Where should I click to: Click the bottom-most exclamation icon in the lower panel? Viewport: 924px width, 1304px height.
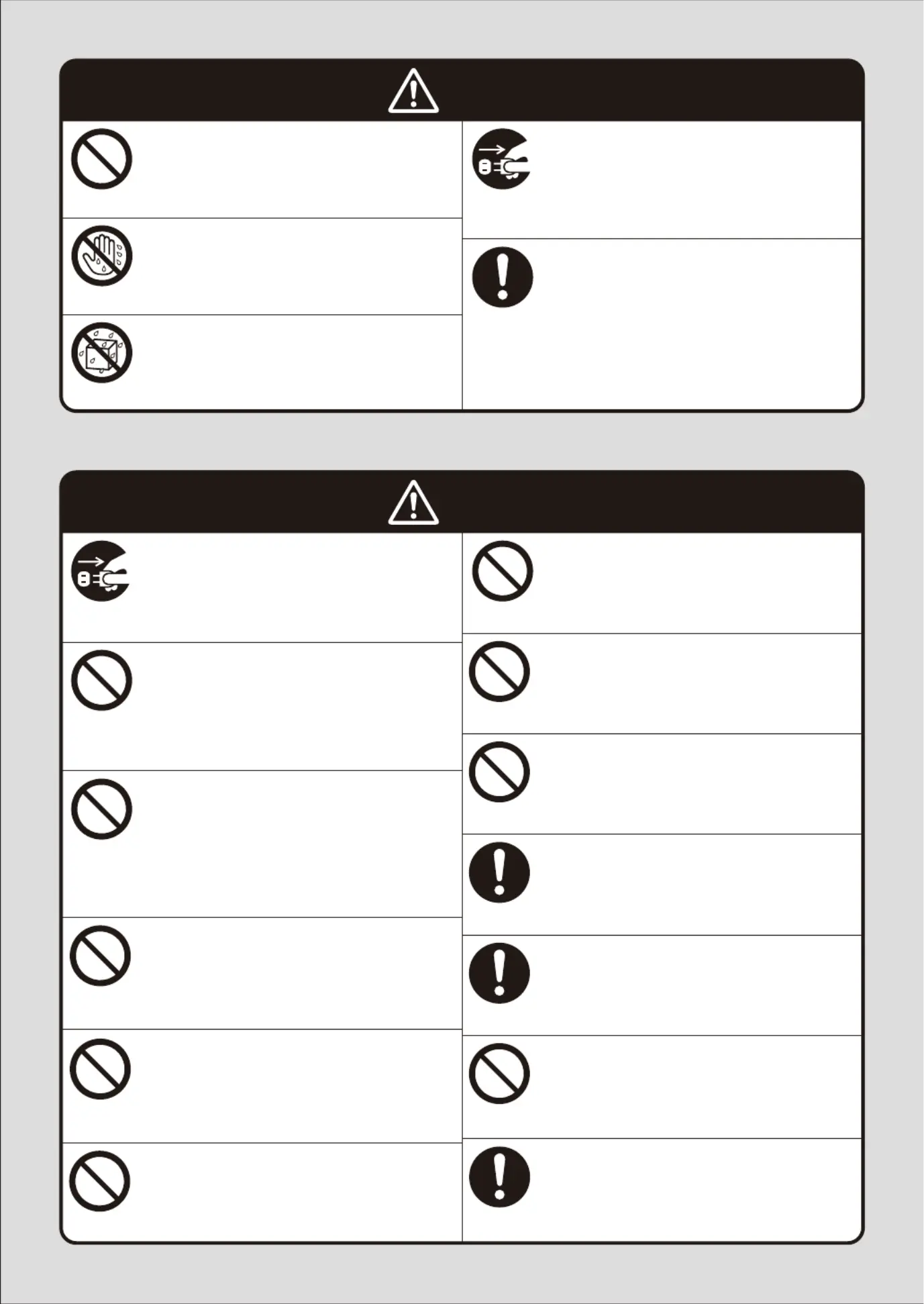499,1177
